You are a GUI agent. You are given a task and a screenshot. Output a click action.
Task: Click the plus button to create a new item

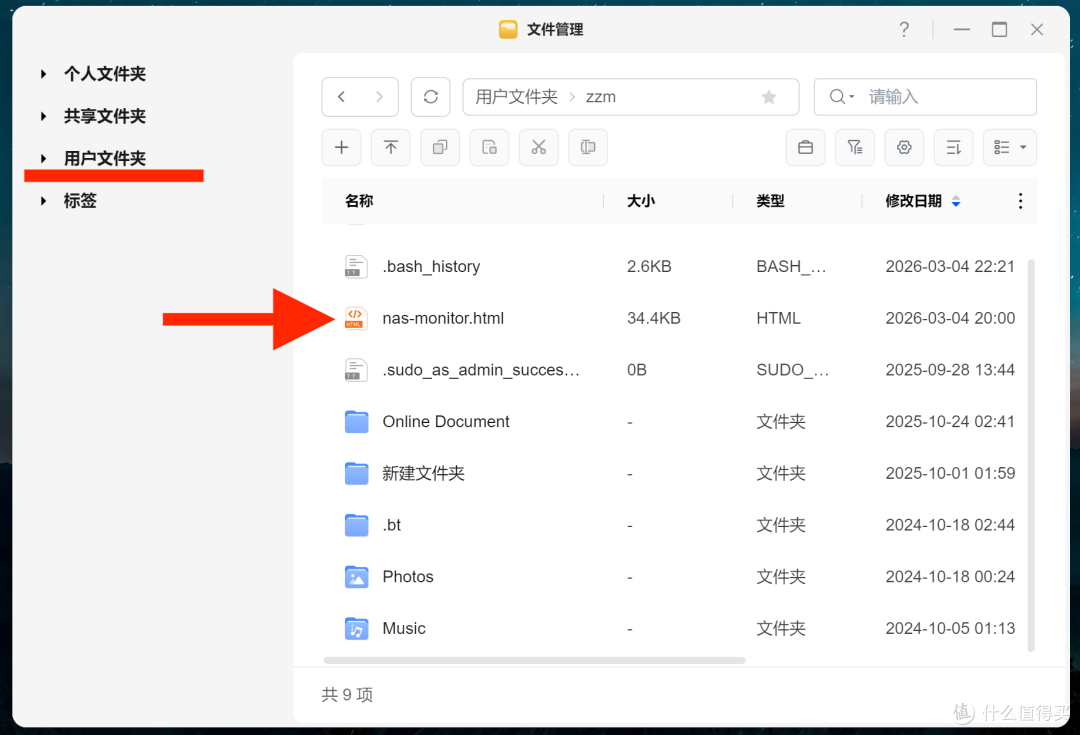click(342, 147)
